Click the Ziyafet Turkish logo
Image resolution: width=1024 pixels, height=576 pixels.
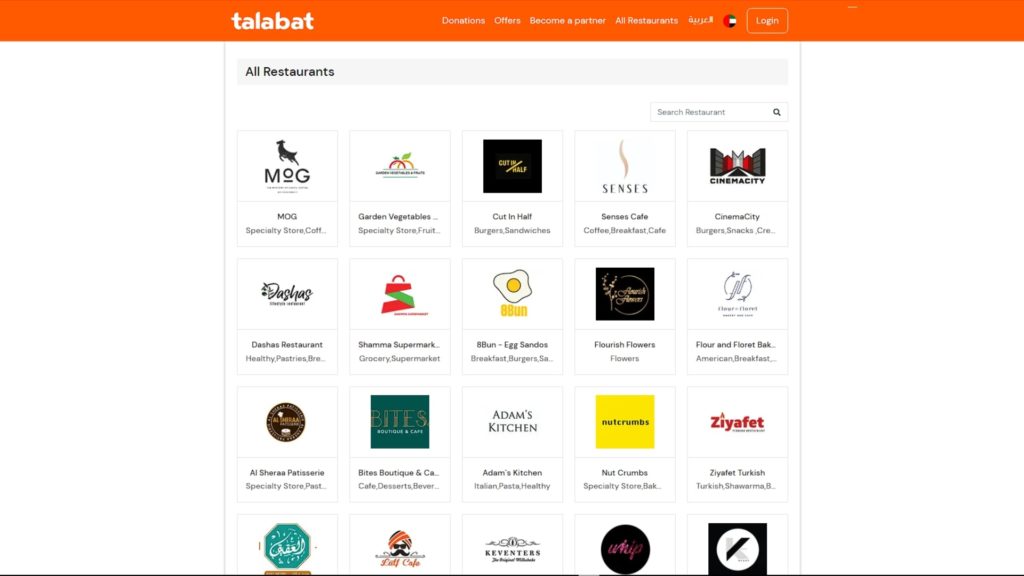pos(737,423)
